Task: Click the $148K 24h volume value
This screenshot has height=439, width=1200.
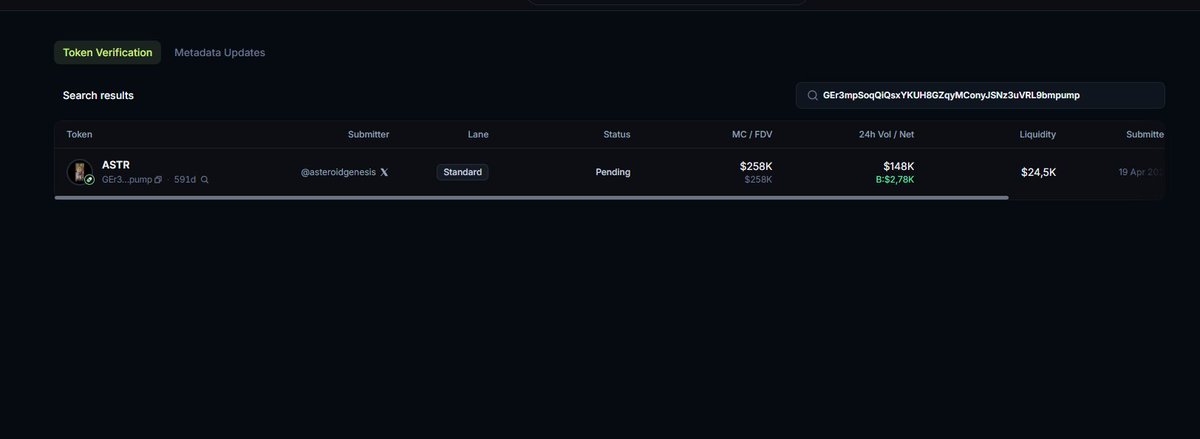Action: pos(898,166)
